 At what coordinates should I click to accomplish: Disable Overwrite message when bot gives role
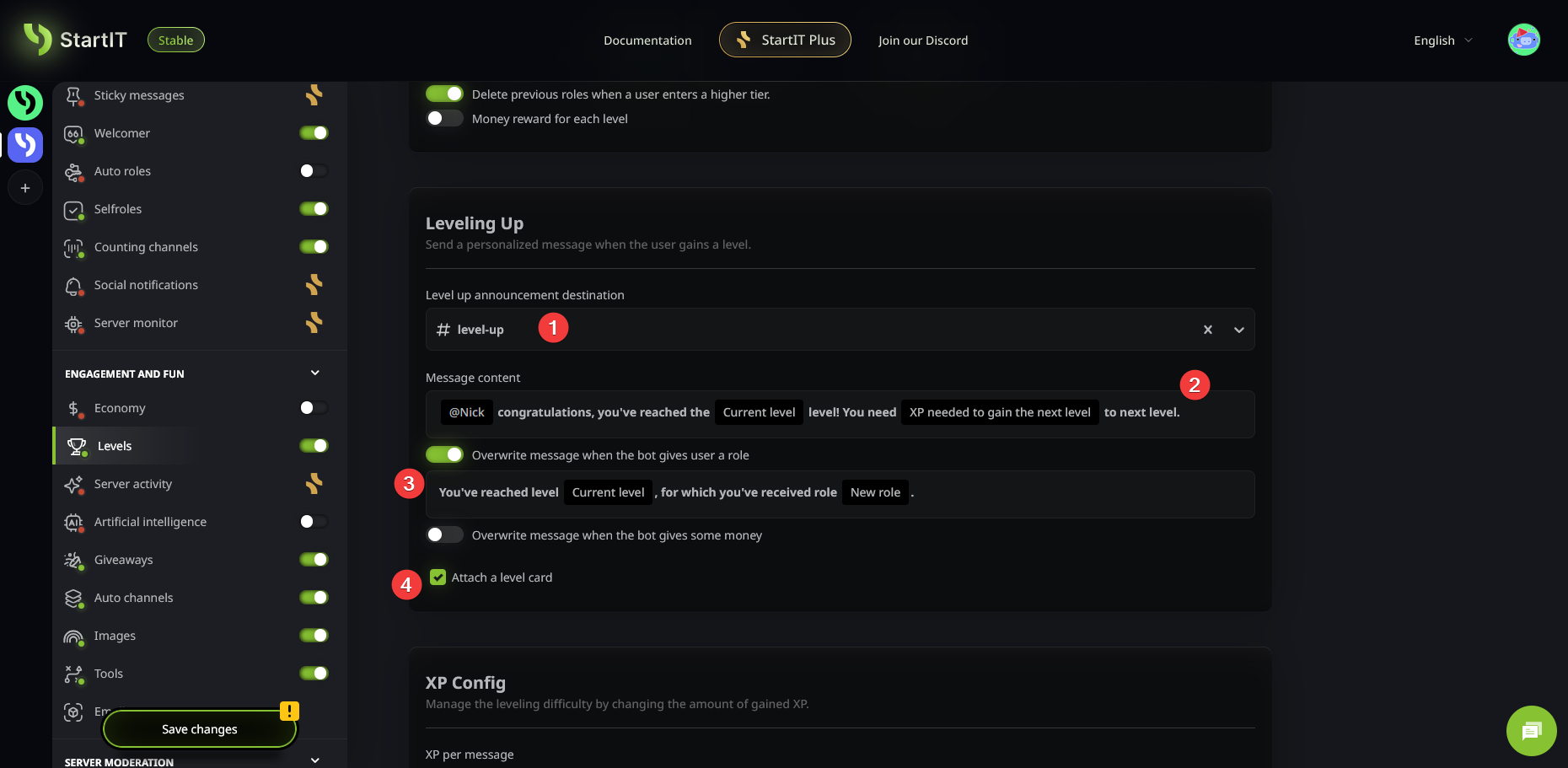(444, 455)
